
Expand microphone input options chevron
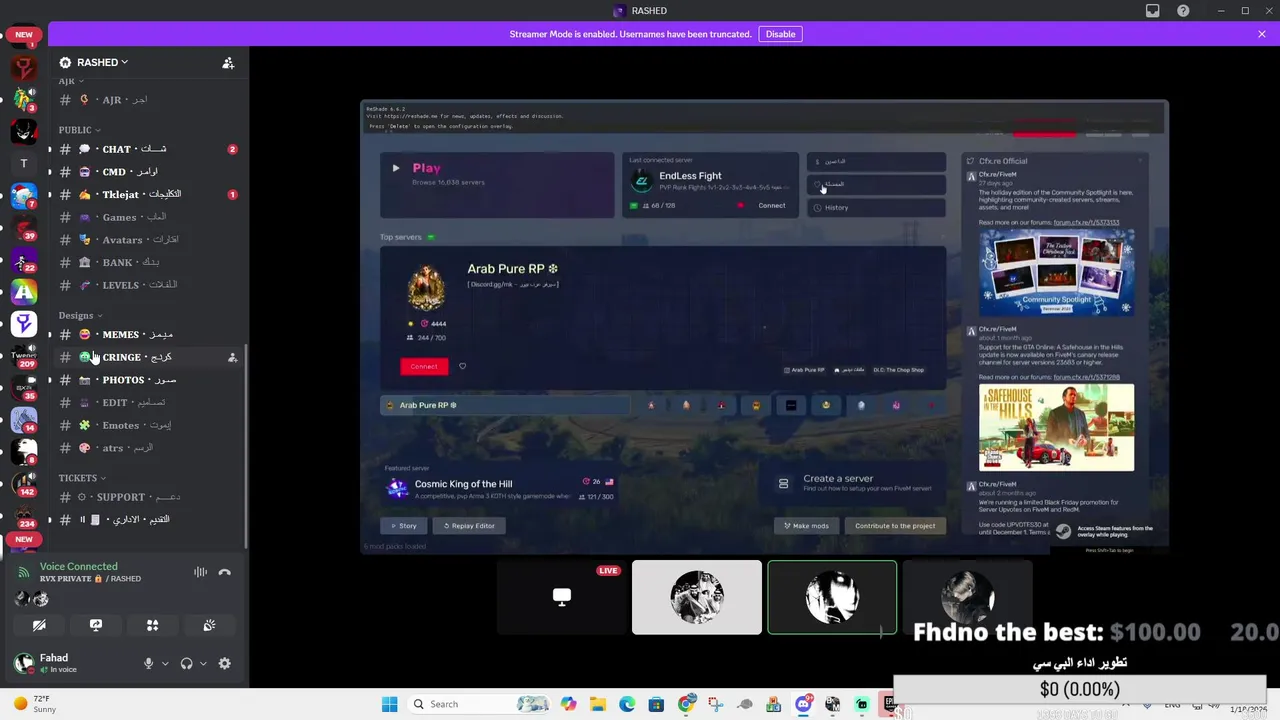point(164,663)
